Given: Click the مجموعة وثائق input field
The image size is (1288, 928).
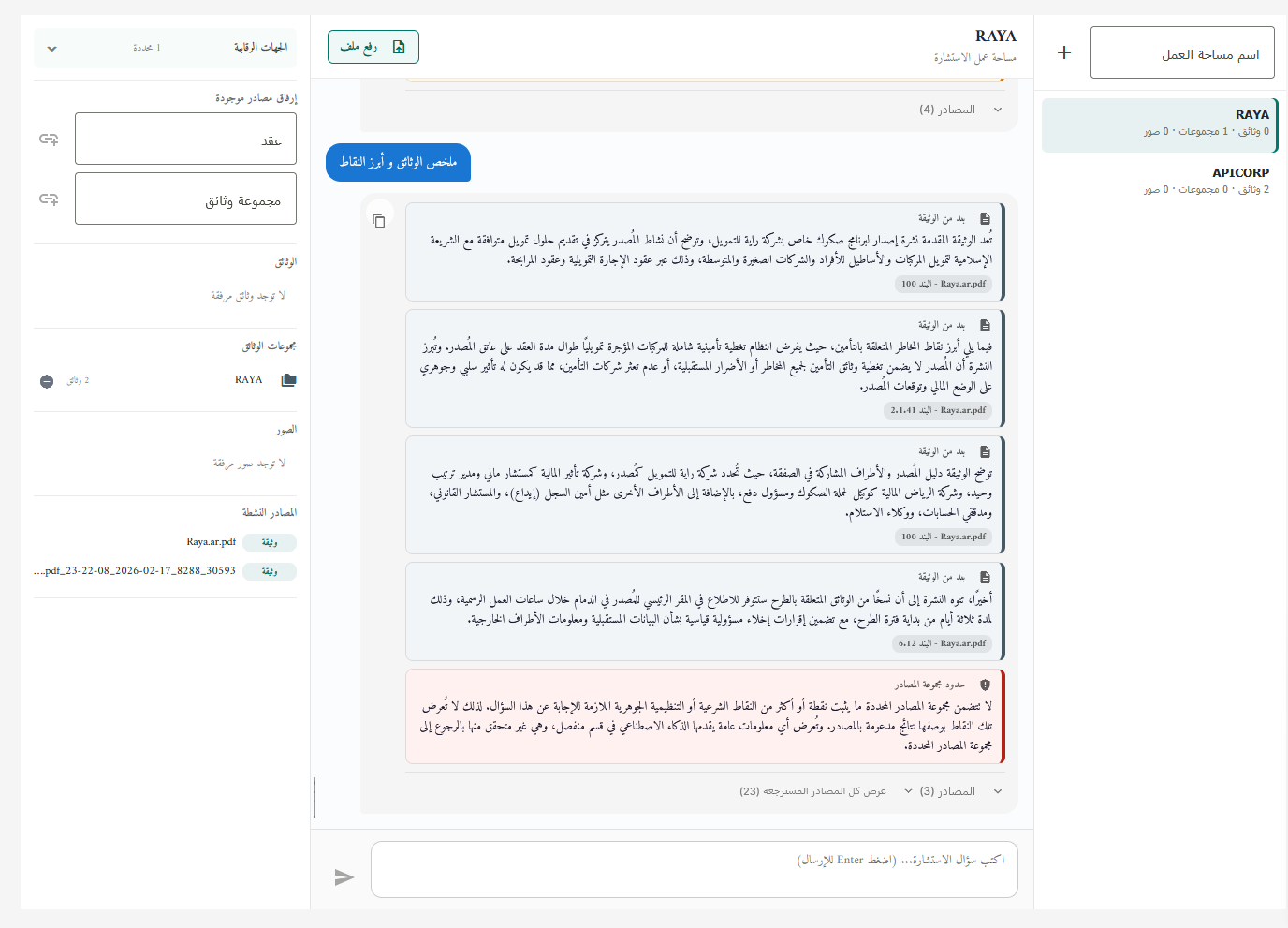Looking at the screenshot, I should (185, 199).
